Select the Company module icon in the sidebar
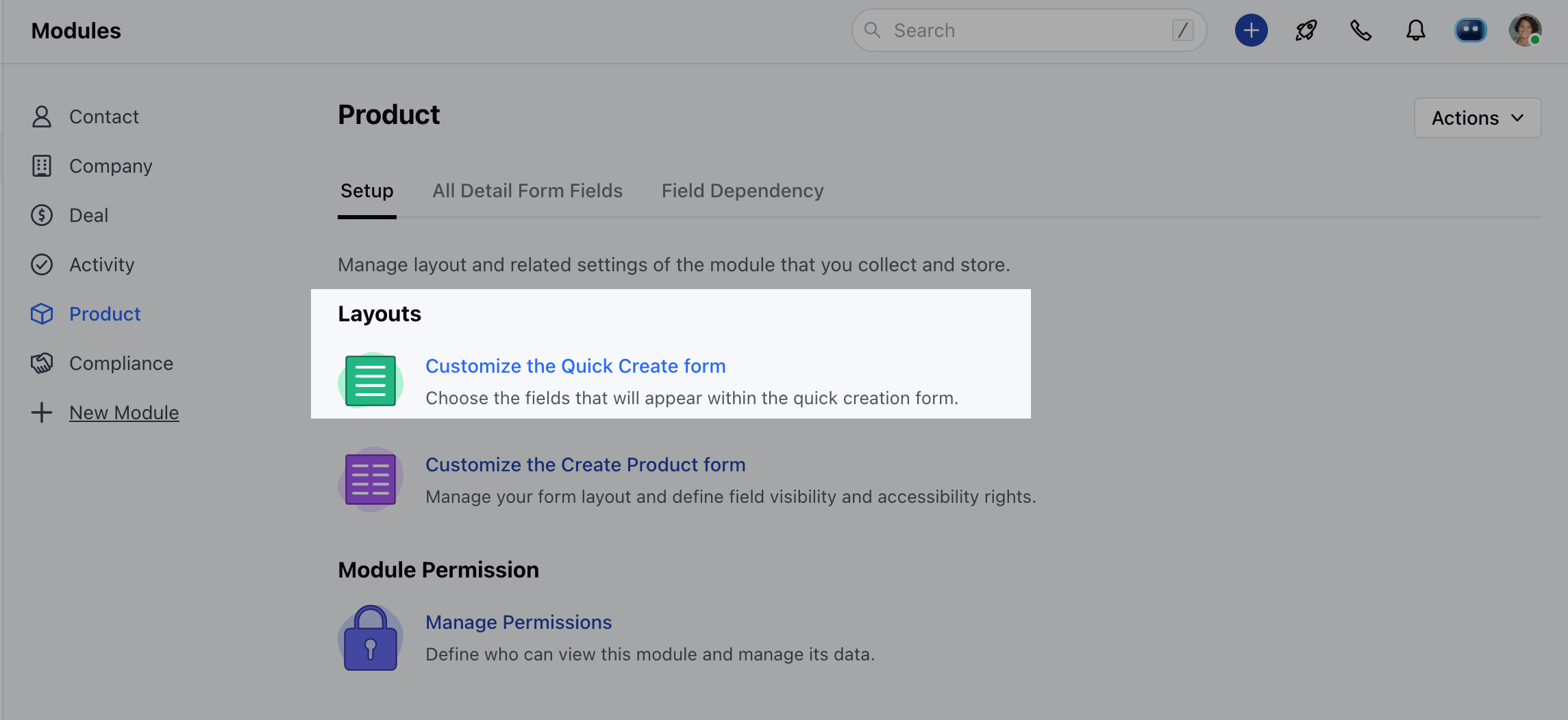 [x=42, y=165]
